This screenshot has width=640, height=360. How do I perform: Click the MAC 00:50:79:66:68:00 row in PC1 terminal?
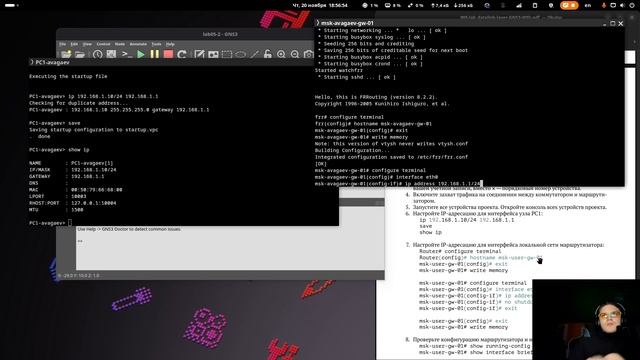(76, 190)
